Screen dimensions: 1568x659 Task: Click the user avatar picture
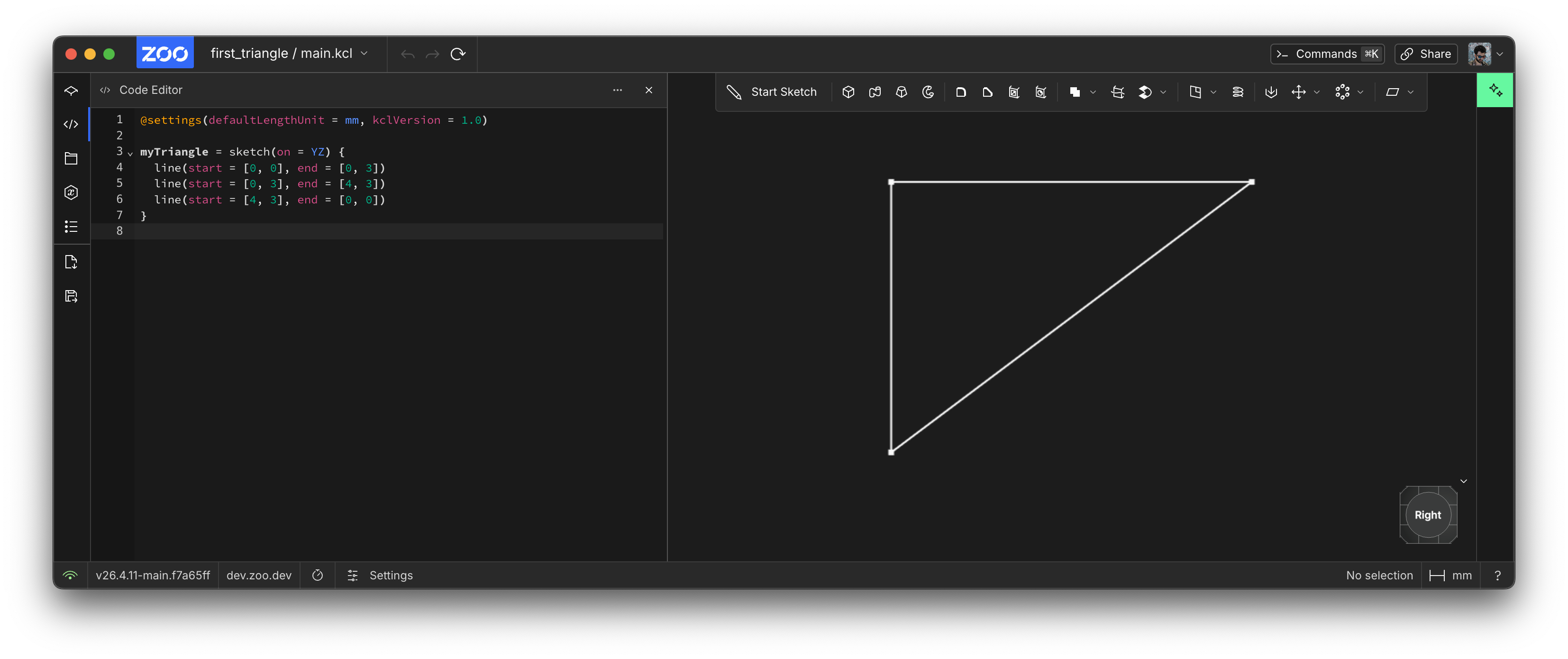1479,54
